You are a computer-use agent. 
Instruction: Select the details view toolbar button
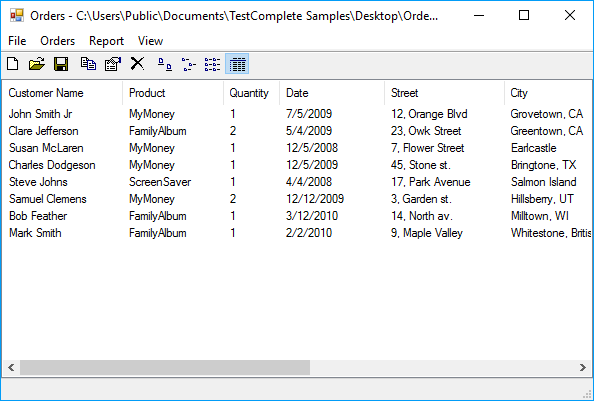tap(237, 64)
